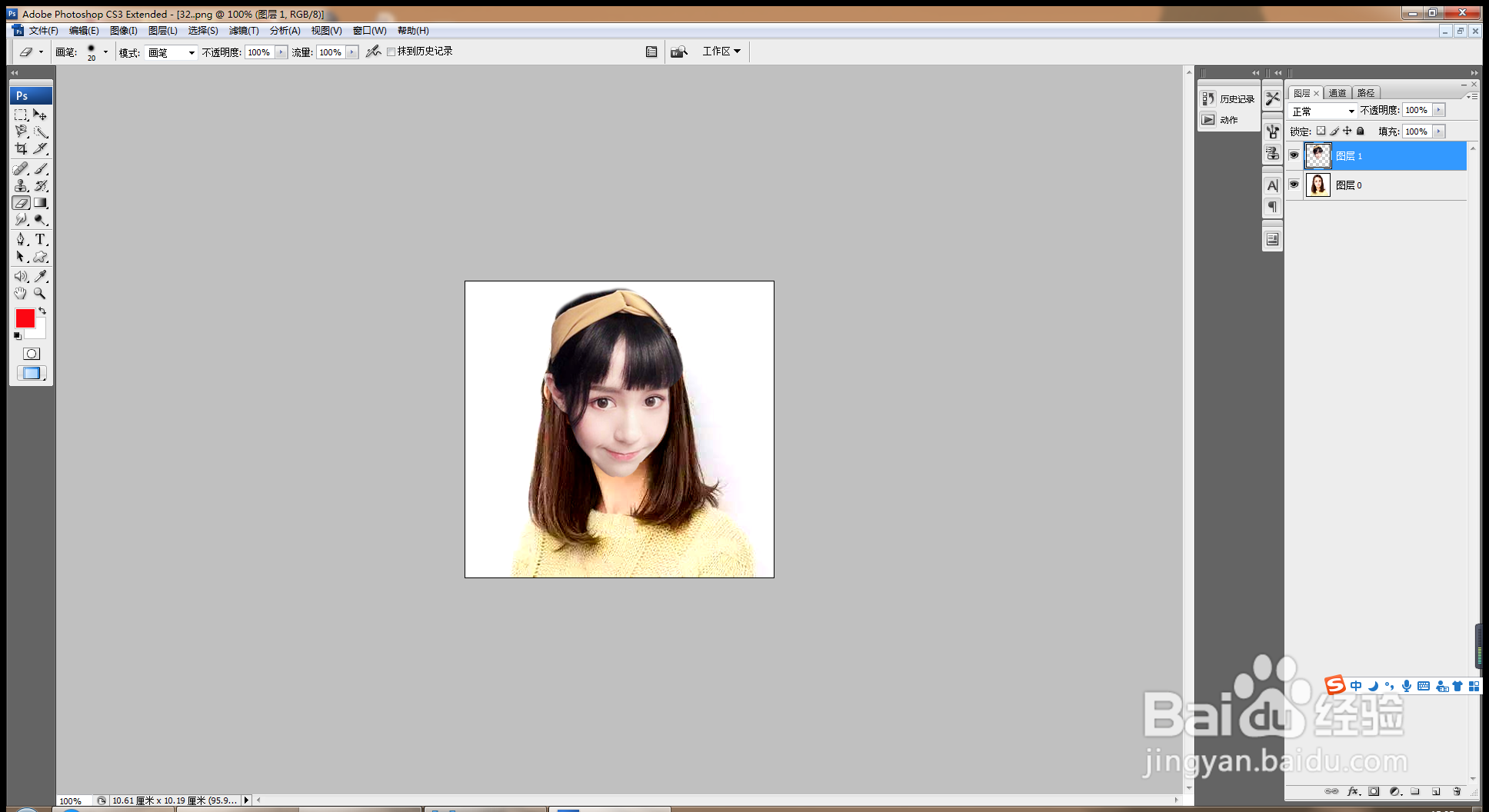Toggle airbrush mode in options bar
1489x812 pixels.
click(x=373, y=52)
